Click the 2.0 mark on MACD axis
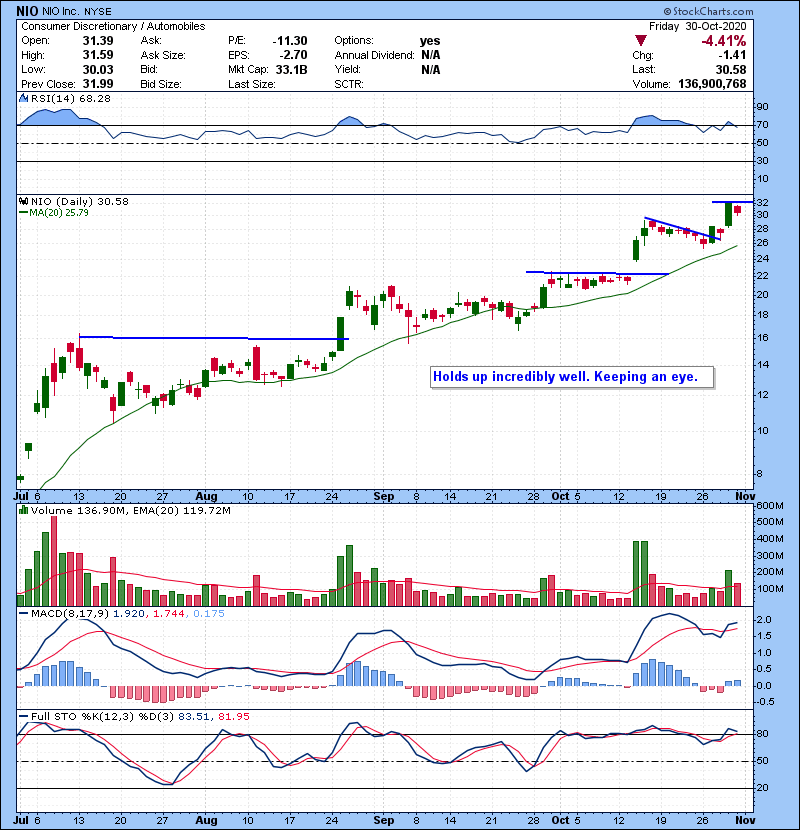800x830 pixels. click(x=765, y=620)
